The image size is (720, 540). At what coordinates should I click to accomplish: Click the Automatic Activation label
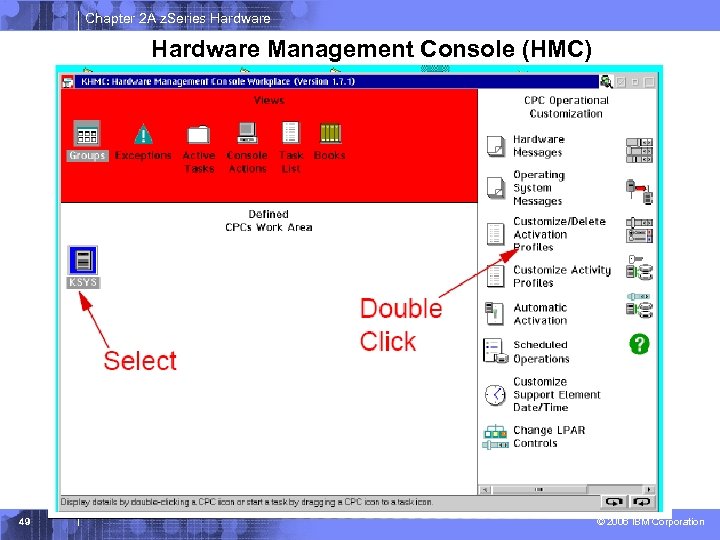tap(540, 314)
